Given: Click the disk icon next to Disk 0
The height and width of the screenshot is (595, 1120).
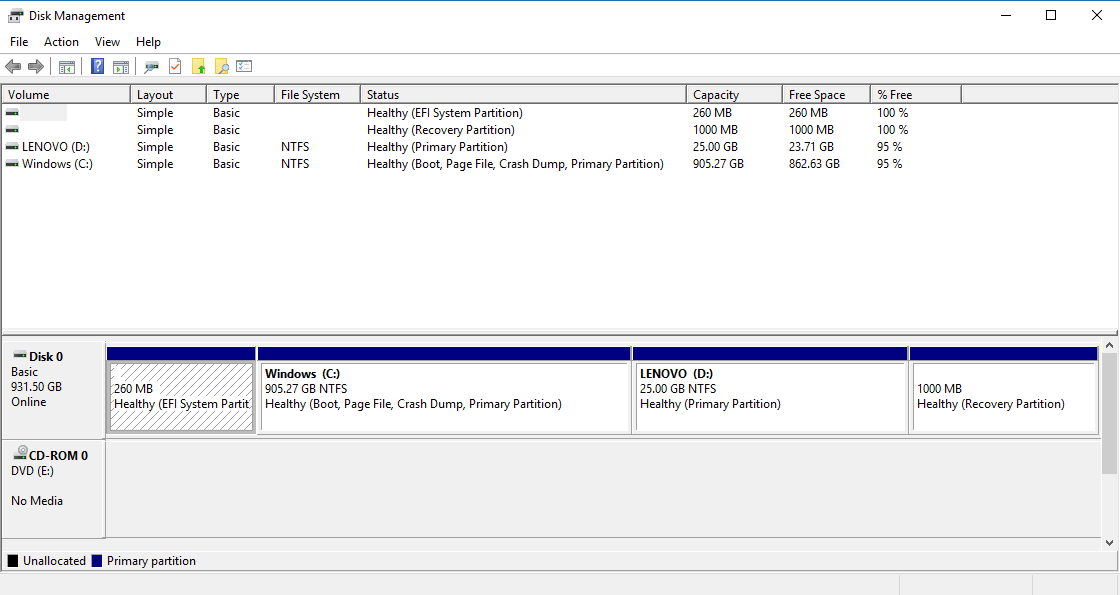Looking at the screenshot, I should click(20, 355).
